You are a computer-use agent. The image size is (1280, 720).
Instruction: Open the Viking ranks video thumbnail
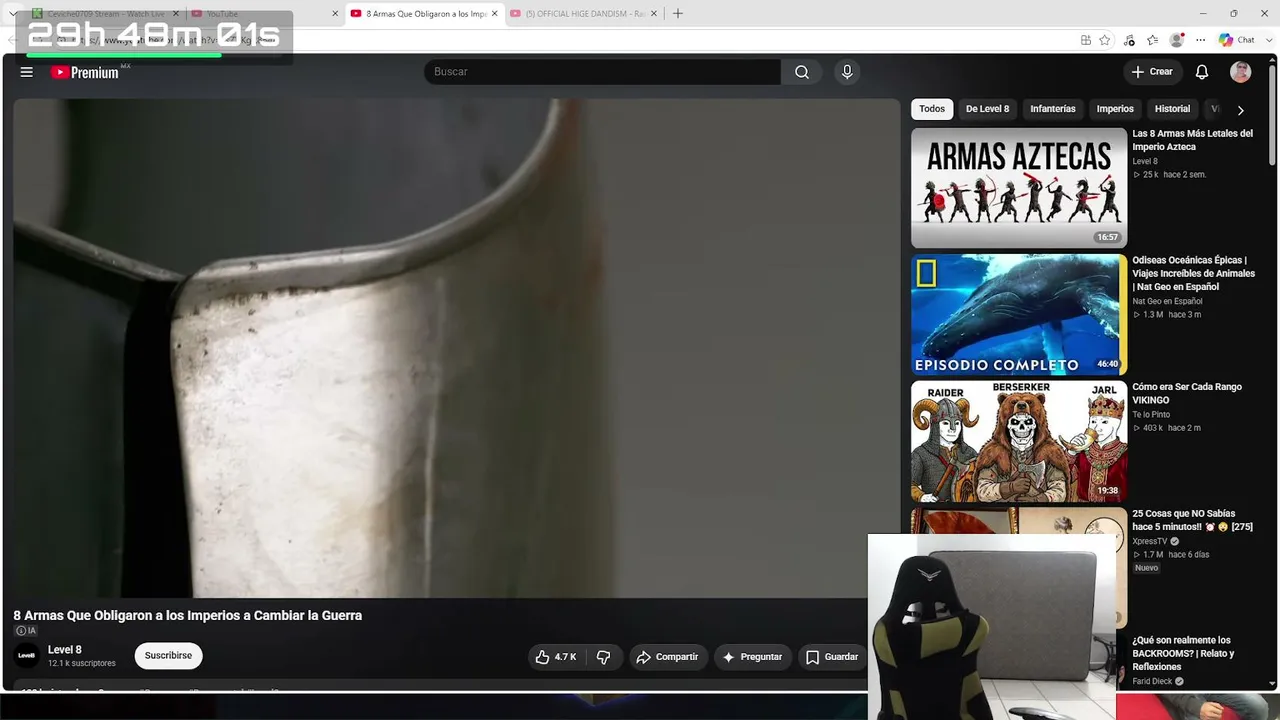1019,441
